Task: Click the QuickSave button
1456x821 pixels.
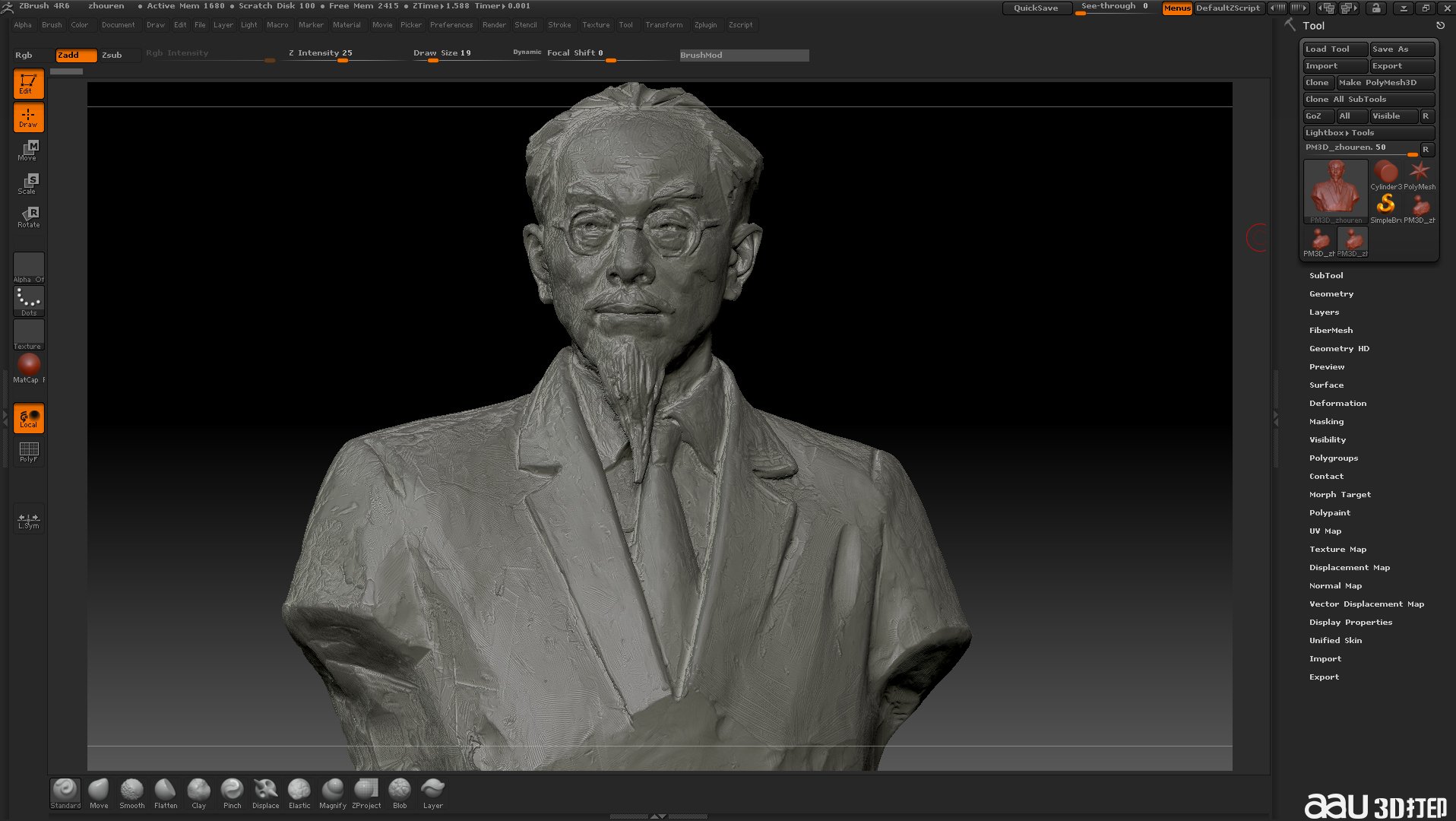Action: (x=1036, y=8)
